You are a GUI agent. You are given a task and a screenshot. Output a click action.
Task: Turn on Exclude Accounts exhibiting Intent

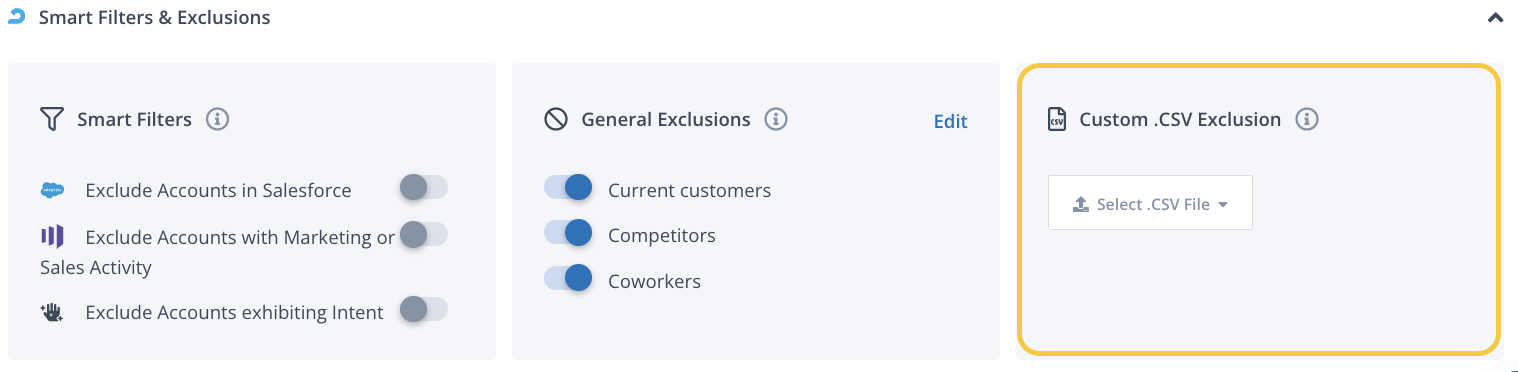pyautogui.click(x=423, y=310)
